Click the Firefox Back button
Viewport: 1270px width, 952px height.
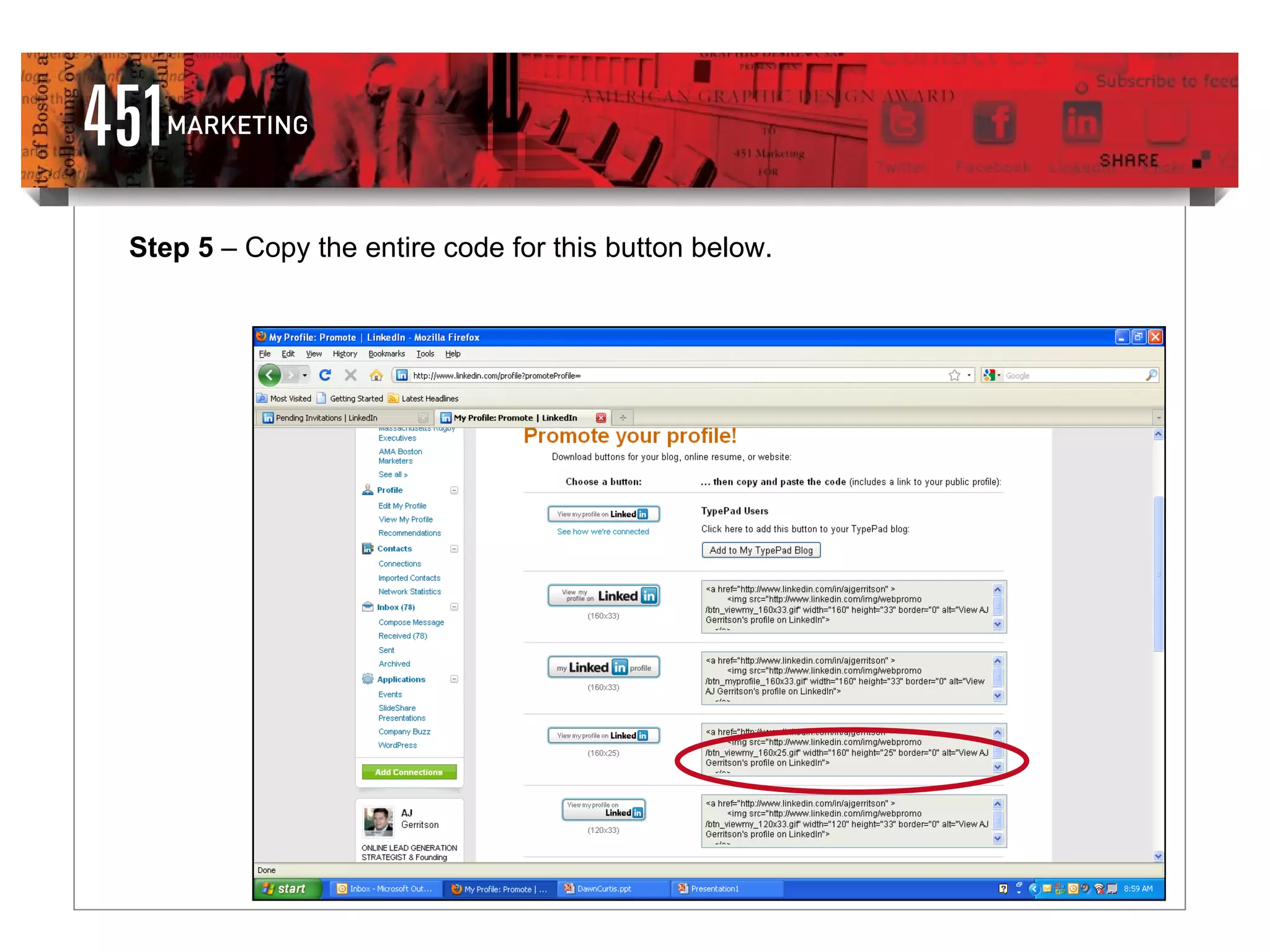[x=270, y=375]
